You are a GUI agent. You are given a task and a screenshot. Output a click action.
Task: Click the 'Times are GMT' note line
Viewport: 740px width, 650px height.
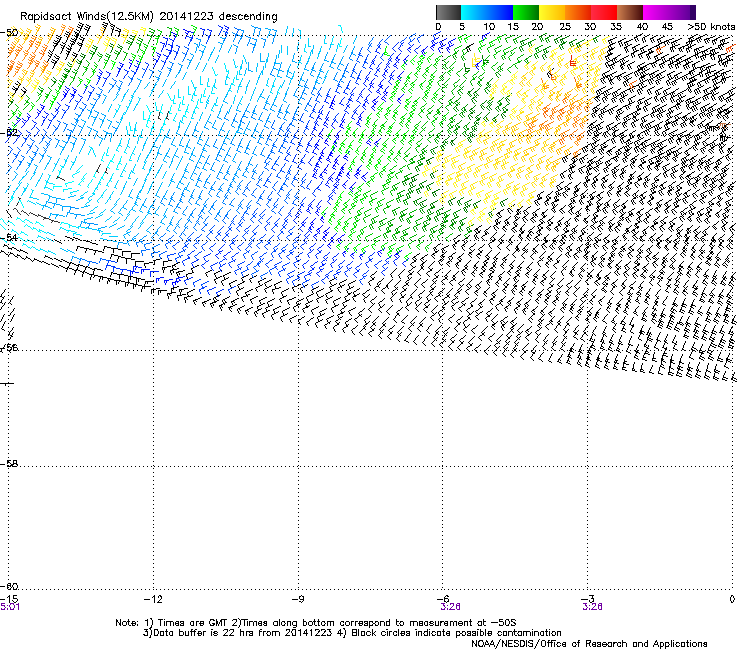click(x=316, y=623)
